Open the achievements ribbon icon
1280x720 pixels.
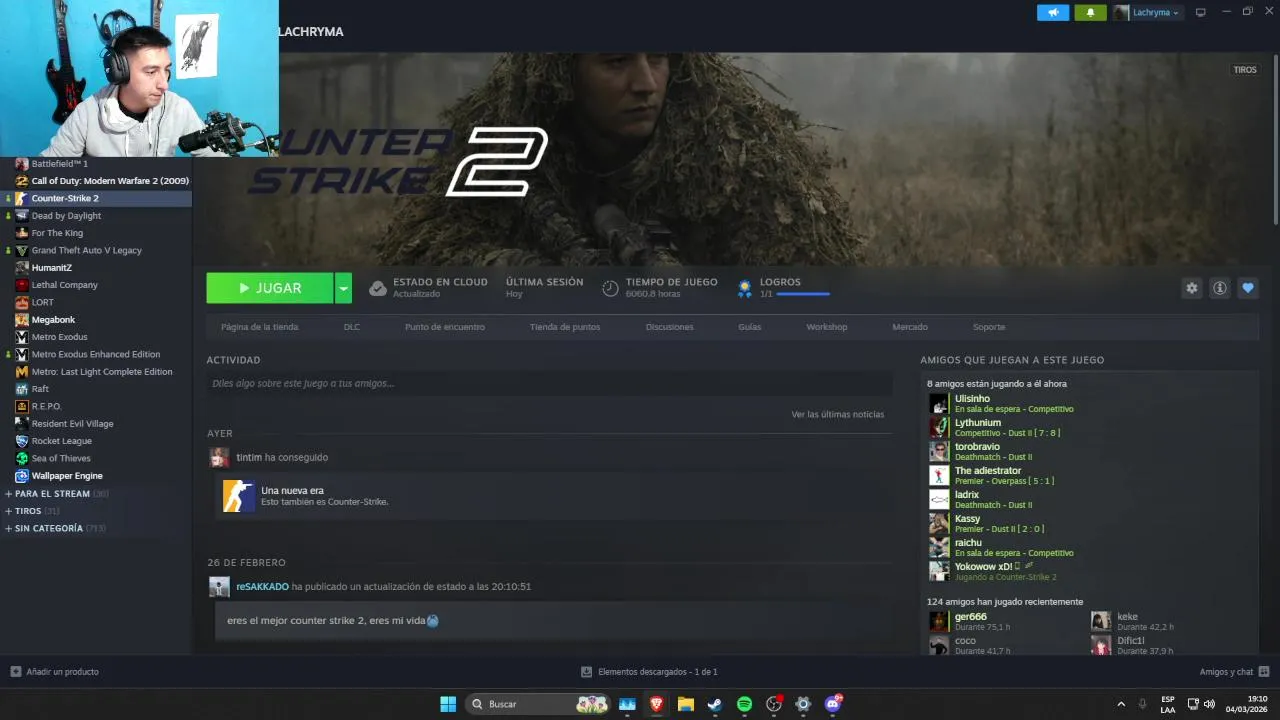745,288
